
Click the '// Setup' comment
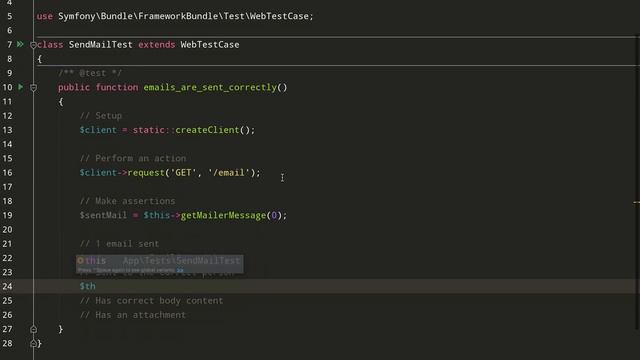[101, 116]
